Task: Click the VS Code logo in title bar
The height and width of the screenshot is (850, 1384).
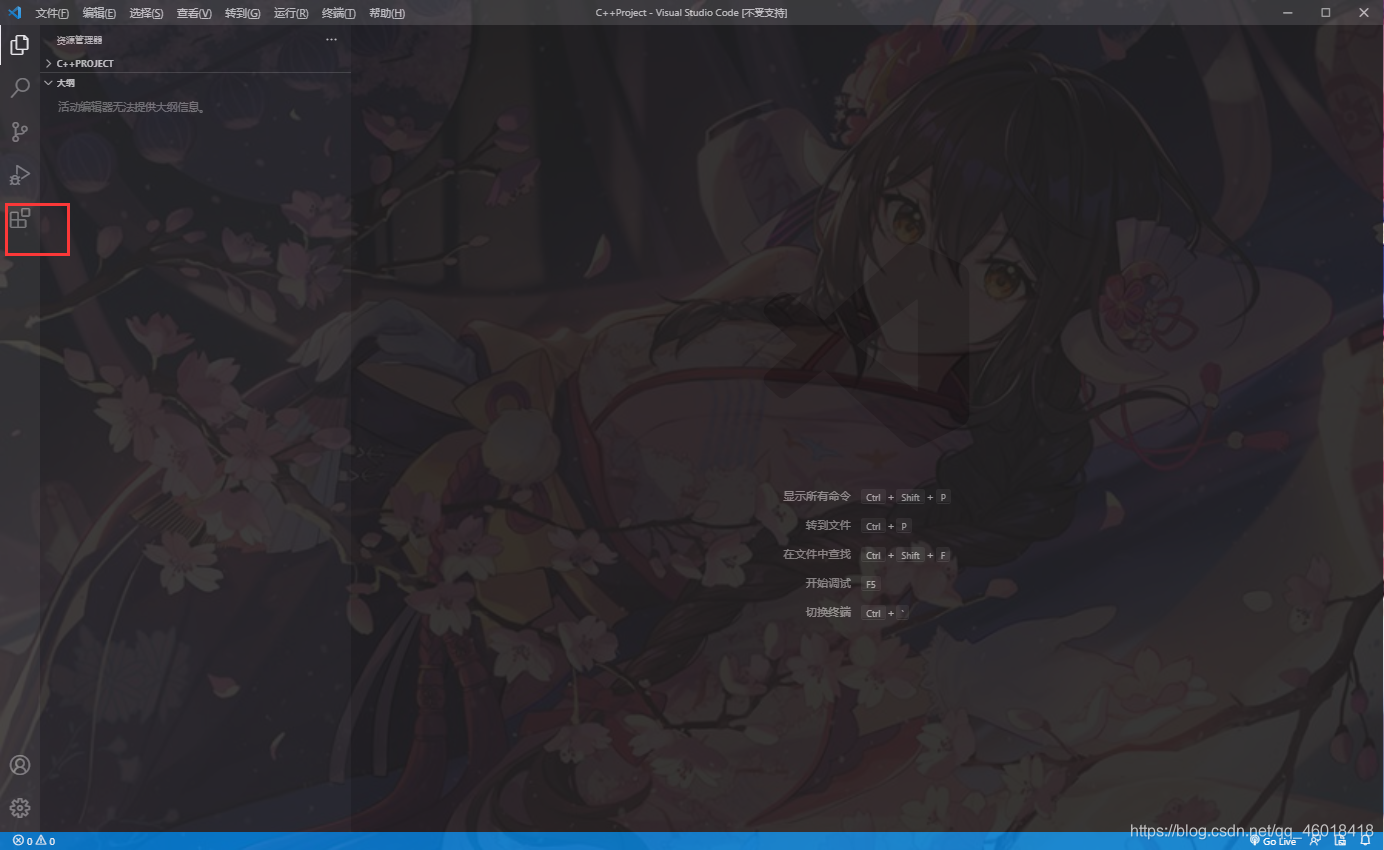Action: click(x=14, y=13)
